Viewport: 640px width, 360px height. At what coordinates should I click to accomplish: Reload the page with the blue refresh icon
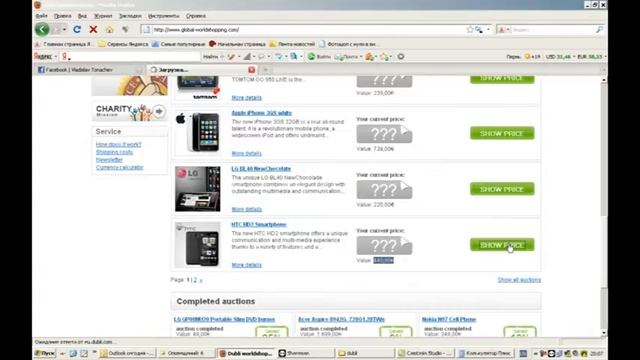77,29
